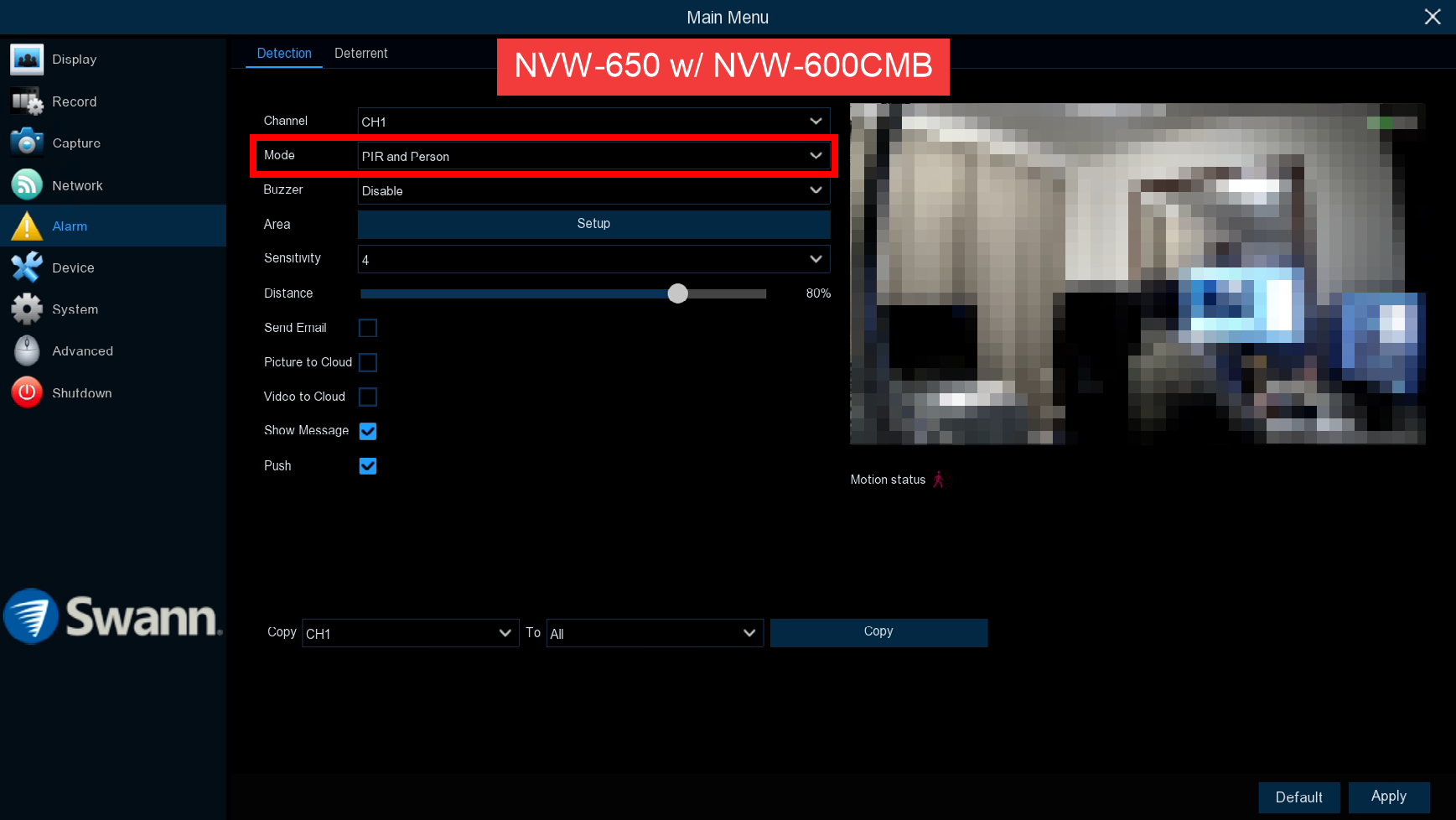This screenshot has width=1456, height=820.
Task: Switch to the Deterrent tab
Action: 360,54
